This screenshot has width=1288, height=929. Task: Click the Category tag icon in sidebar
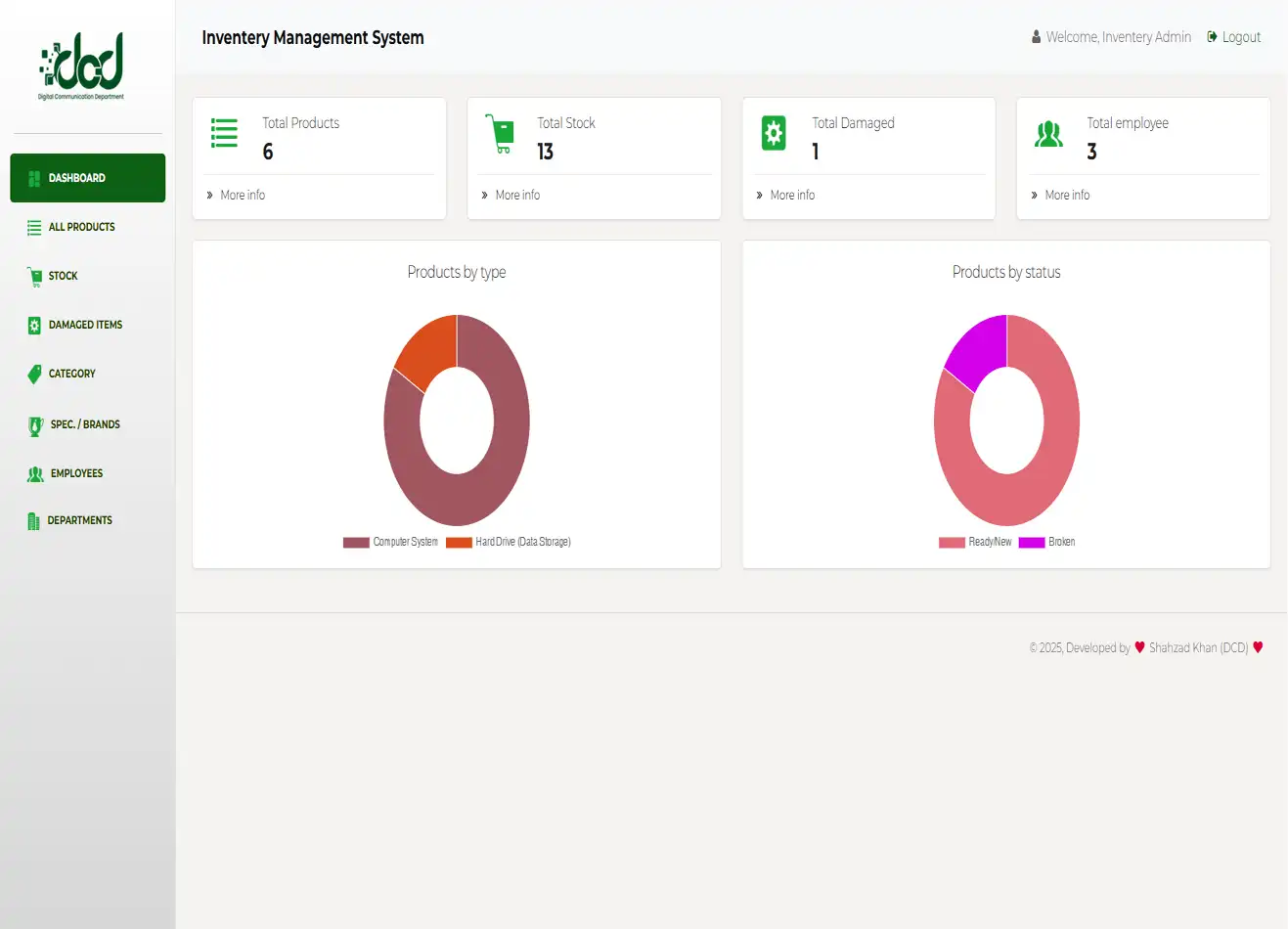coord(34,375)
